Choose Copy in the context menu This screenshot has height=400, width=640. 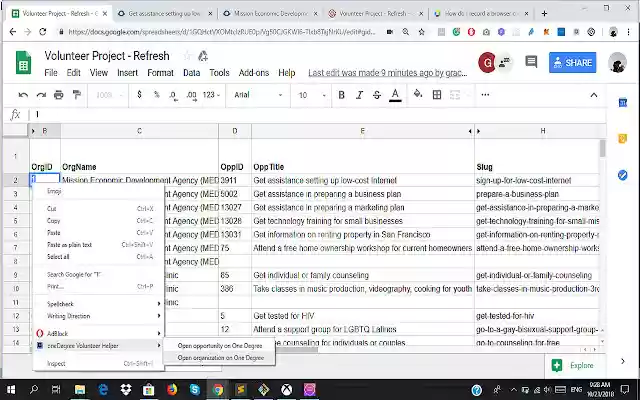(99, 221)
